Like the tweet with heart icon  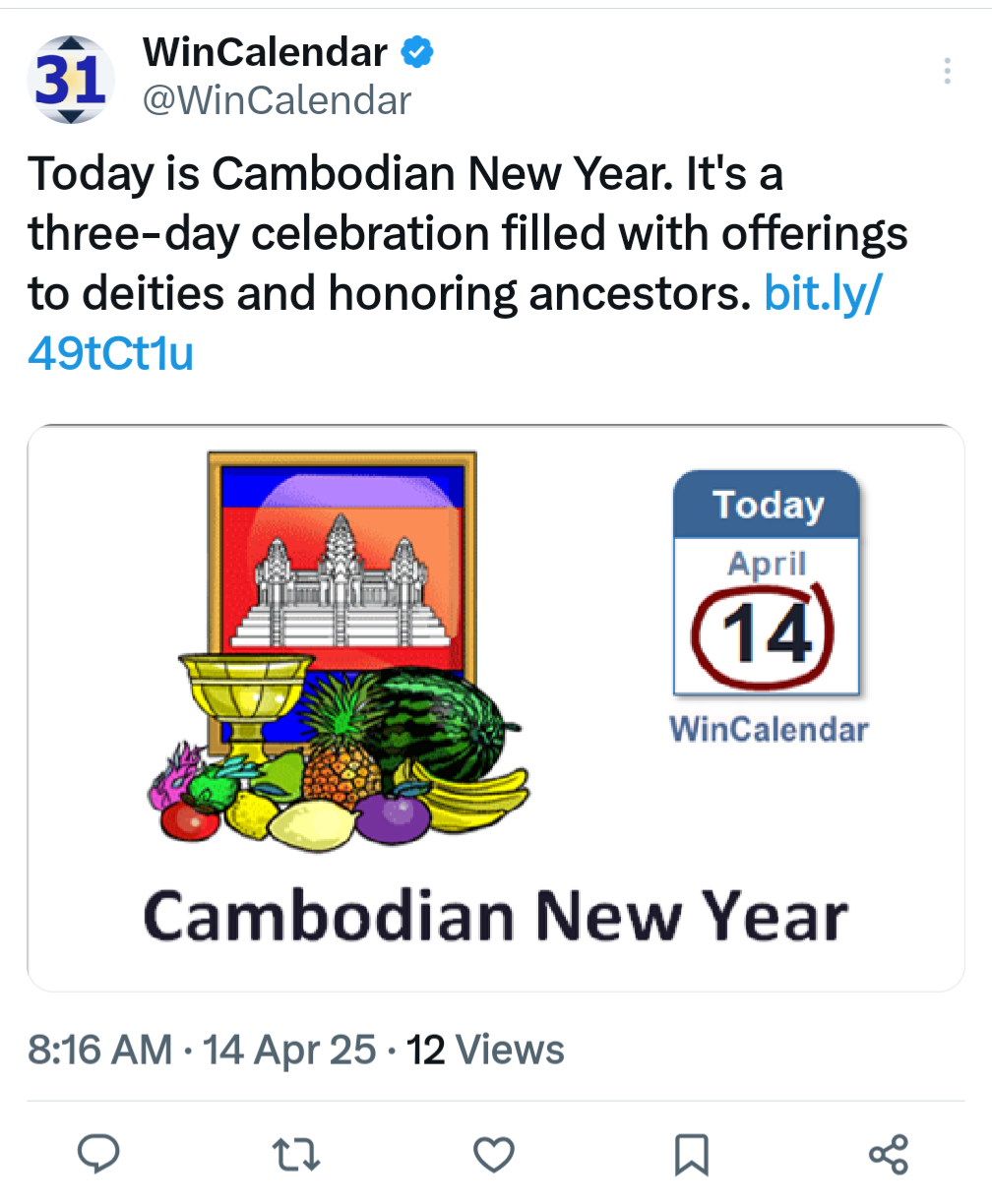tap(494, 1154)
